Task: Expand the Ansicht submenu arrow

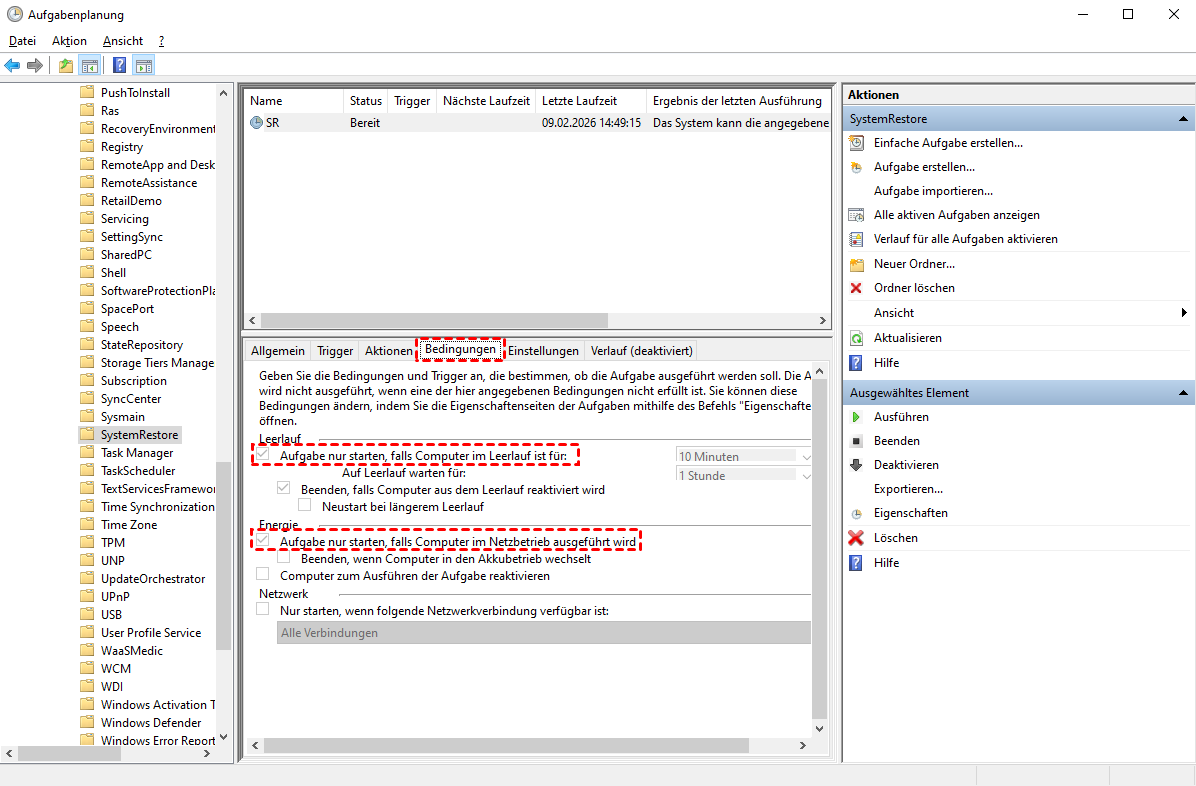Action: pyautogui.click(x=1184, y=313)
